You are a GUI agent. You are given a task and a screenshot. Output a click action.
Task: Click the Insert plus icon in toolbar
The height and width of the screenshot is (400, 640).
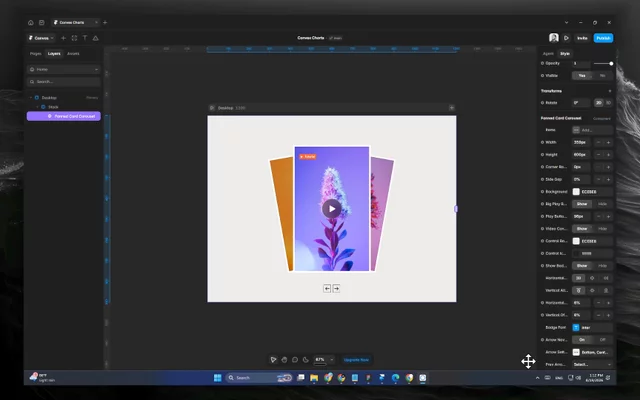pyautogui.click(x=63, y=38)
